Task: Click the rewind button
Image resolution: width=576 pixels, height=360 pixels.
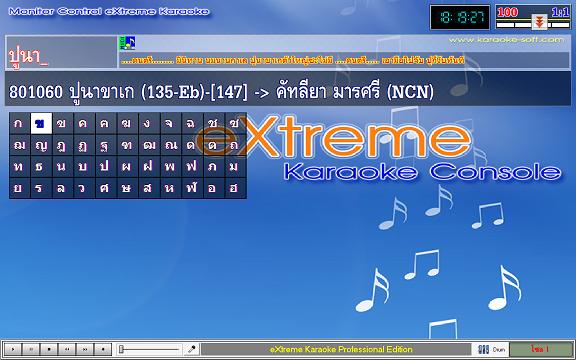Action: (67, 349)
